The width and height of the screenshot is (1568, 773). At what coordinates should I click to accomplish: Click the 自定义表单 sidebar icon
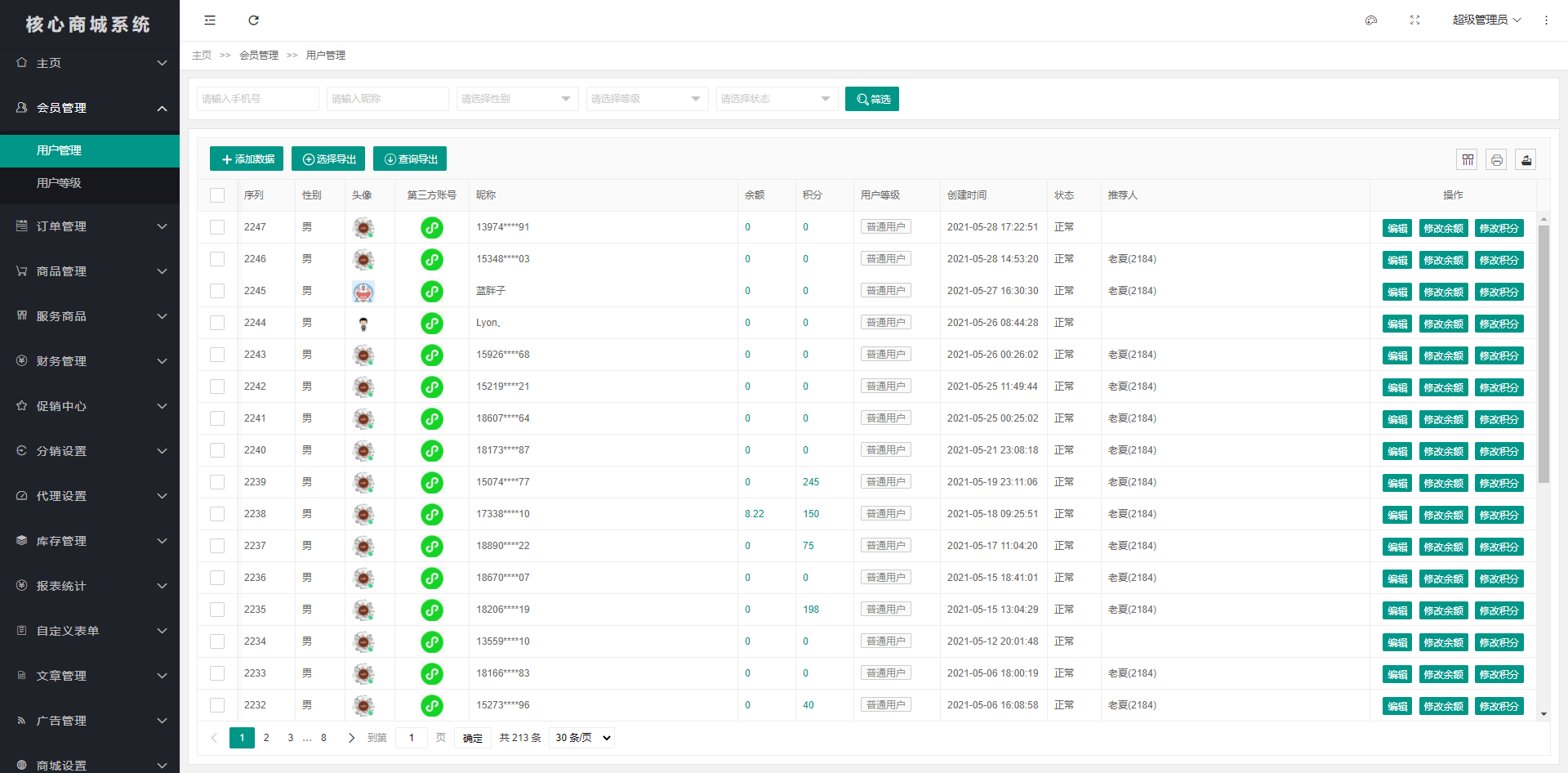coord(22,630)
